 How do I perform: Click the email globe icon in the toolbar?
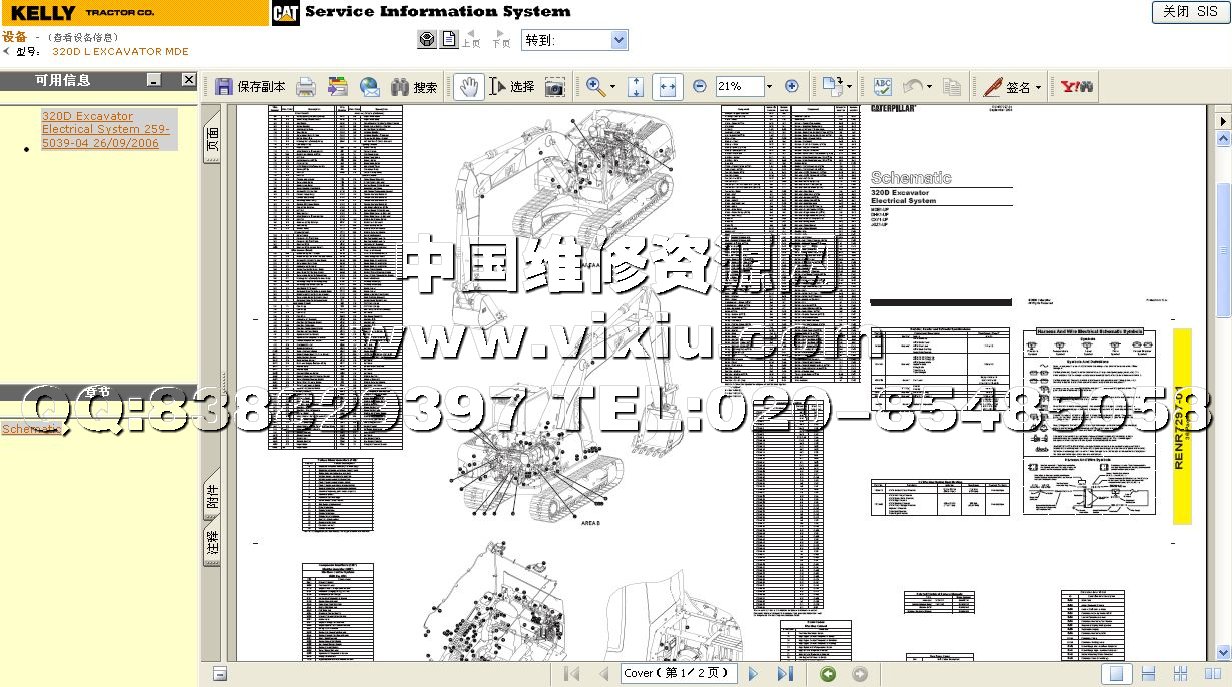point(369,87)
